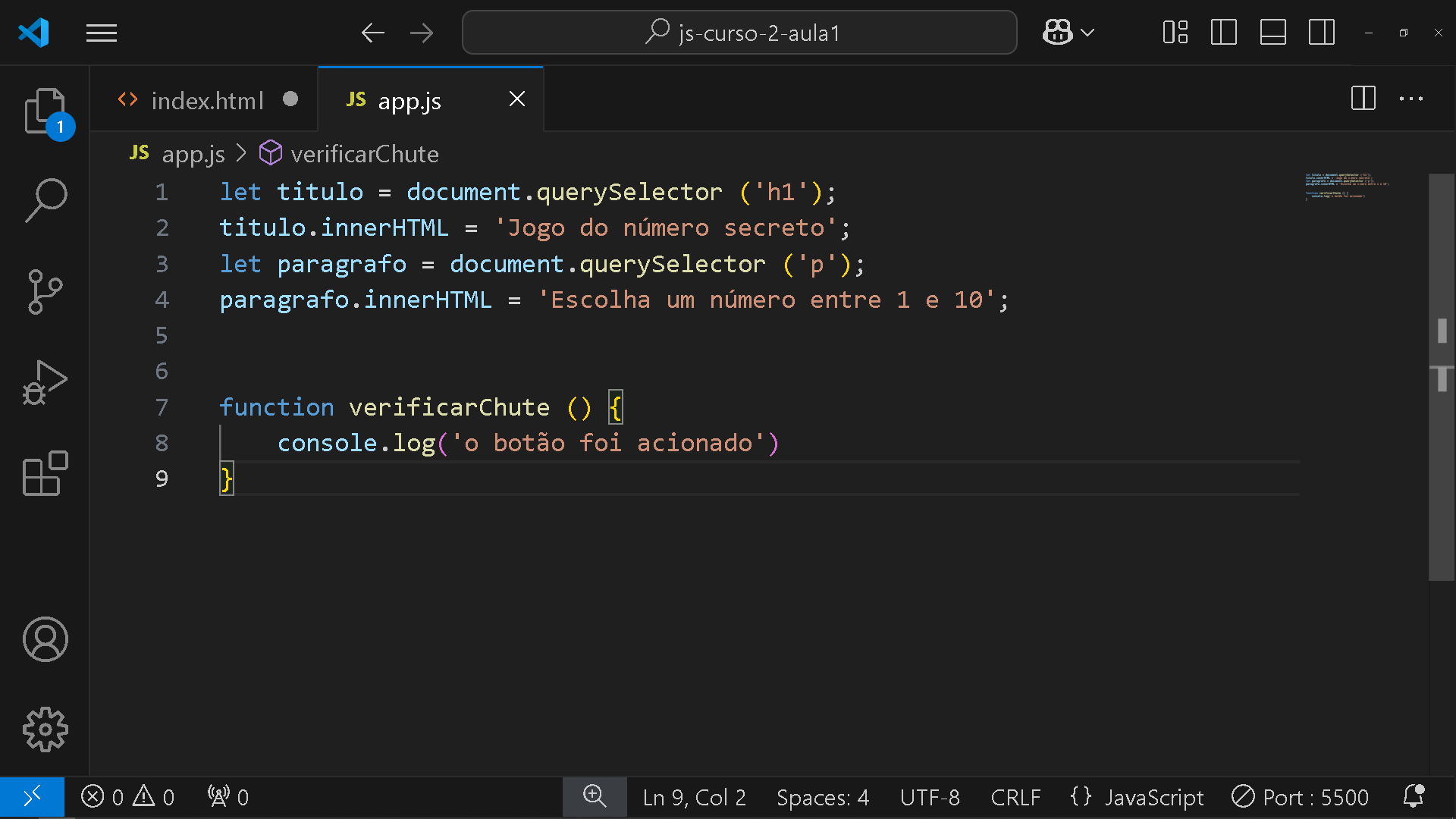Screen dimensions: 1456x819
Task: Open the remote window indicator
Action: pyautogui.click(x=32, y=797)
